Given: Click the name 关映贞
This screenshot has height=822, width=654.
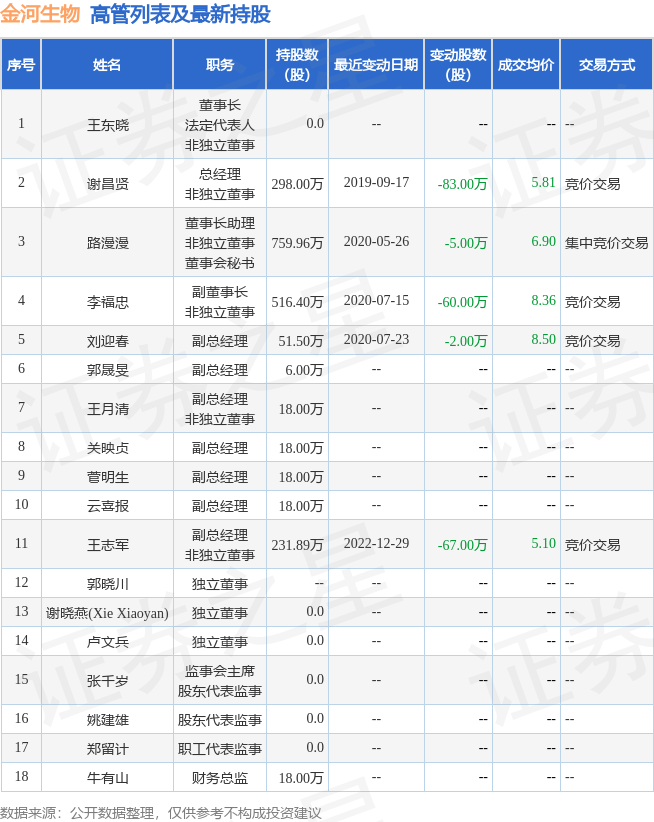Looking at the screenshot, I should point(107,448).
